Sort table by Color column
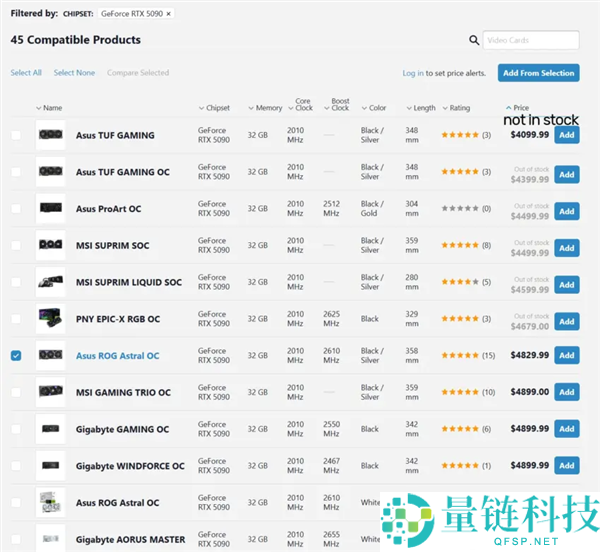Viewport: 600px width, 552px height. (x=374, y=108)
